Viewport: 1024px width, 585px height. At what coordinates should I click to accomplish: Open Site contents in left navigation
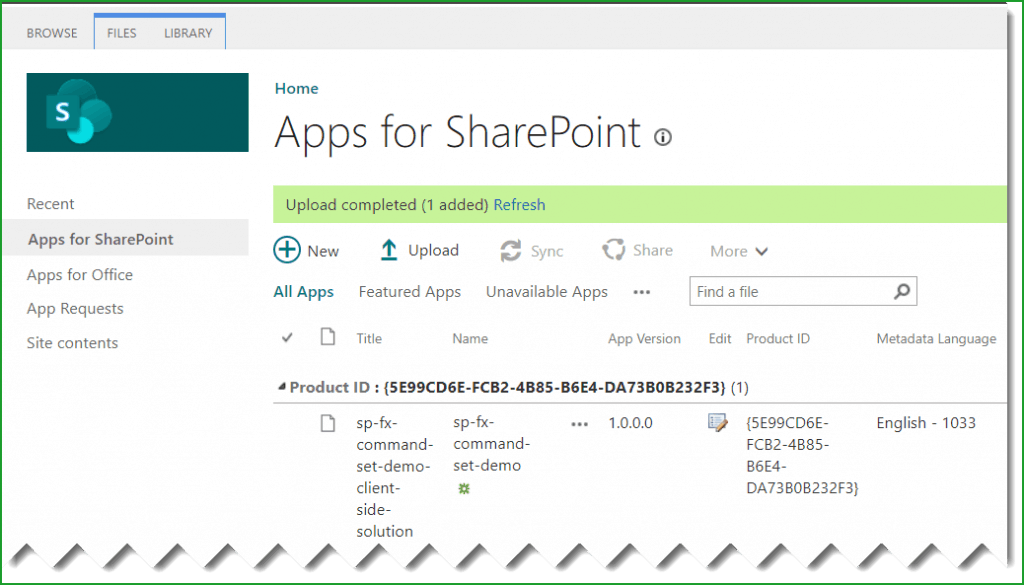(x=72, y=343)
